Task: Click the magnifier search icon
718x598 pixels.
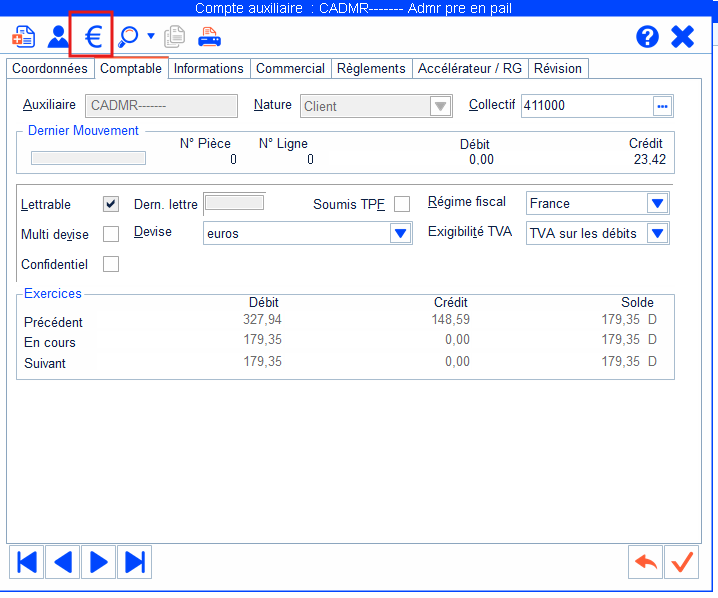Action: (128, 37)
